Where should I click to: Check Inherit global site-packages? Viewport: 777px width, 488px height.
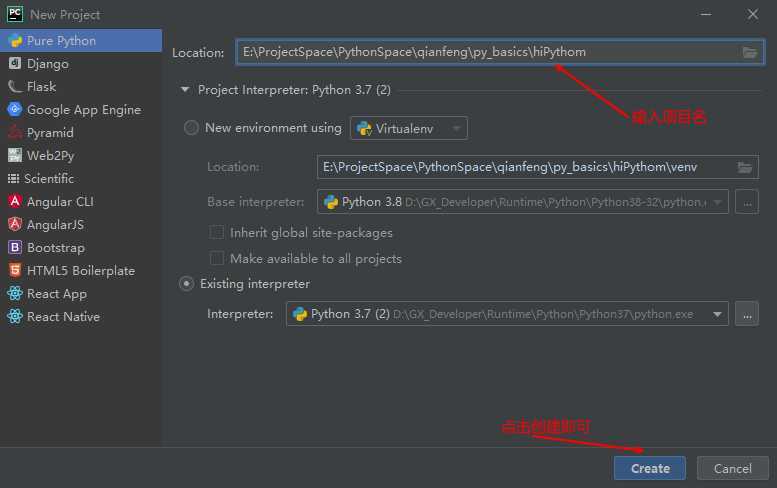pos(217,232)
